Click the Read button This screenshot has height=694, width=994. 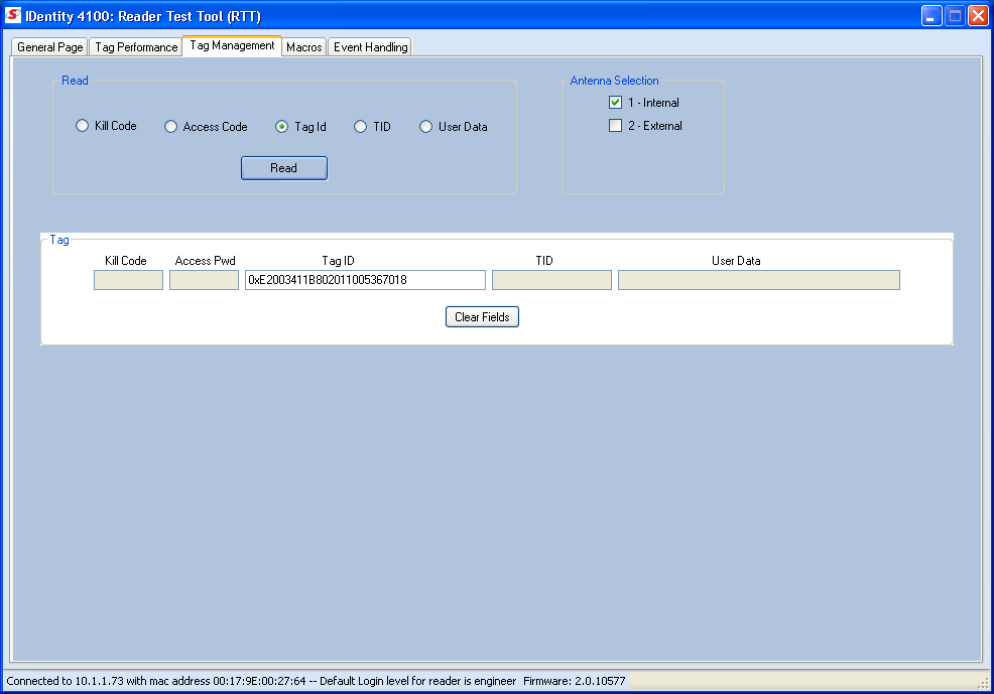point(284,168)
